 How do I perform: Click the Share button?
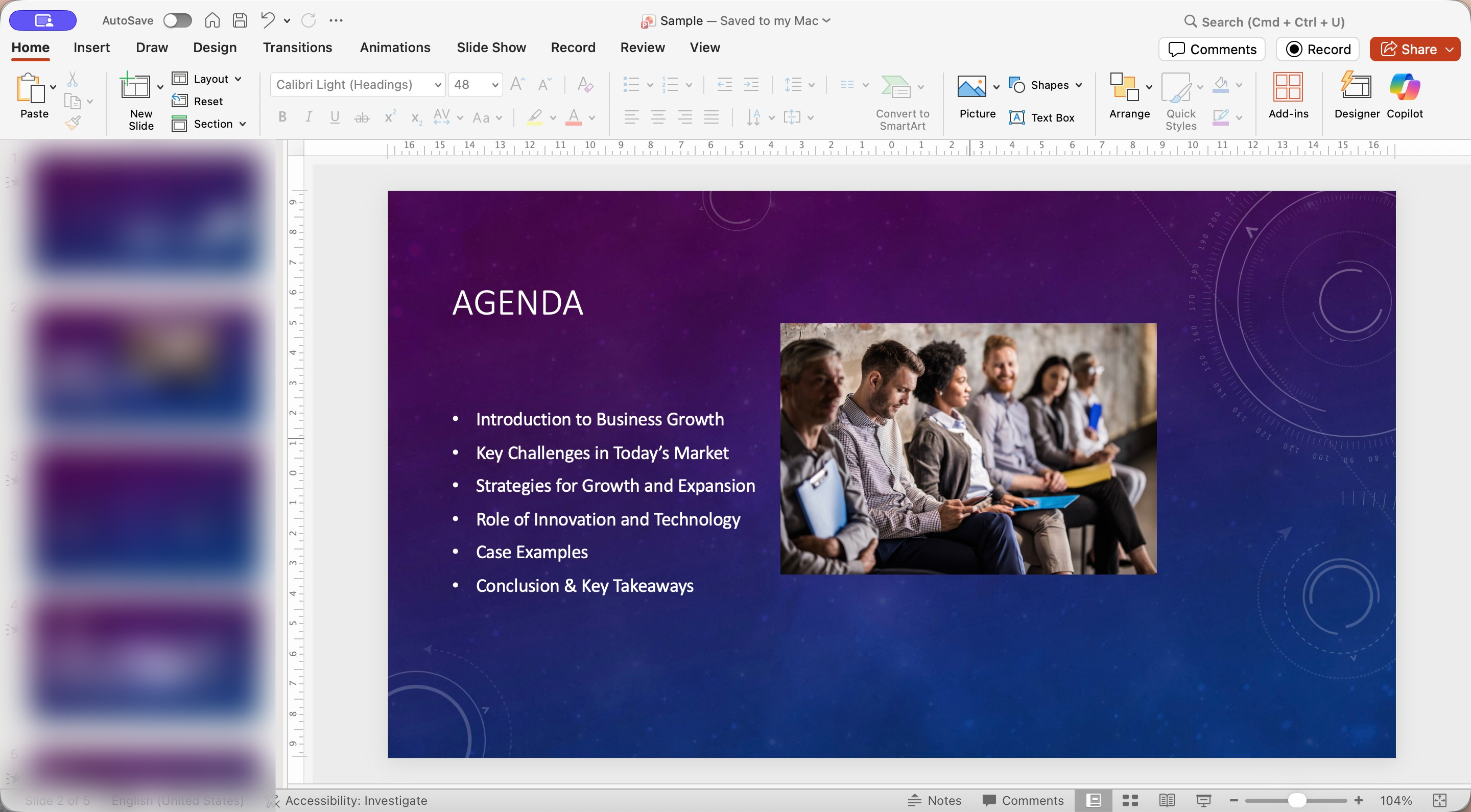click(x=1408, y=49)
